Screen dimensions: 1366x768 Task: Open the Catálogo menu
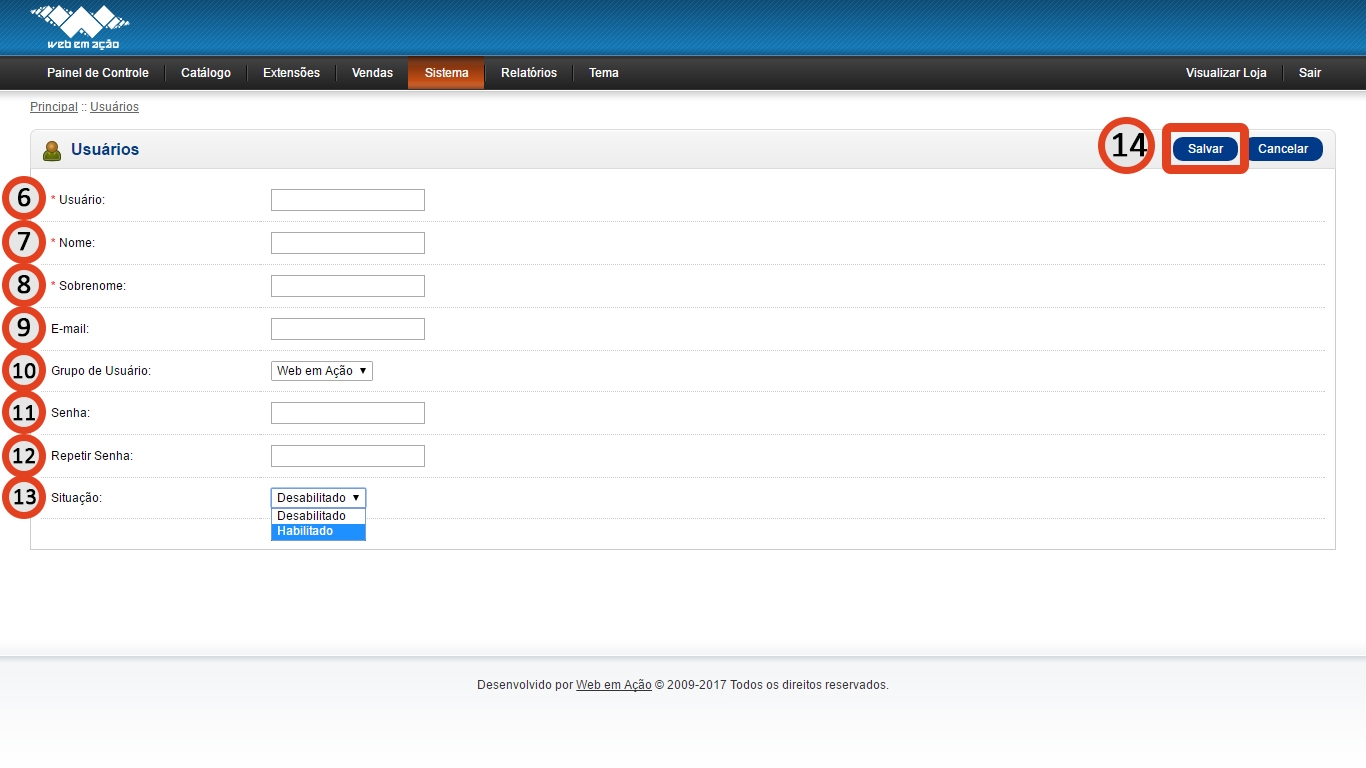pos(206,73)
